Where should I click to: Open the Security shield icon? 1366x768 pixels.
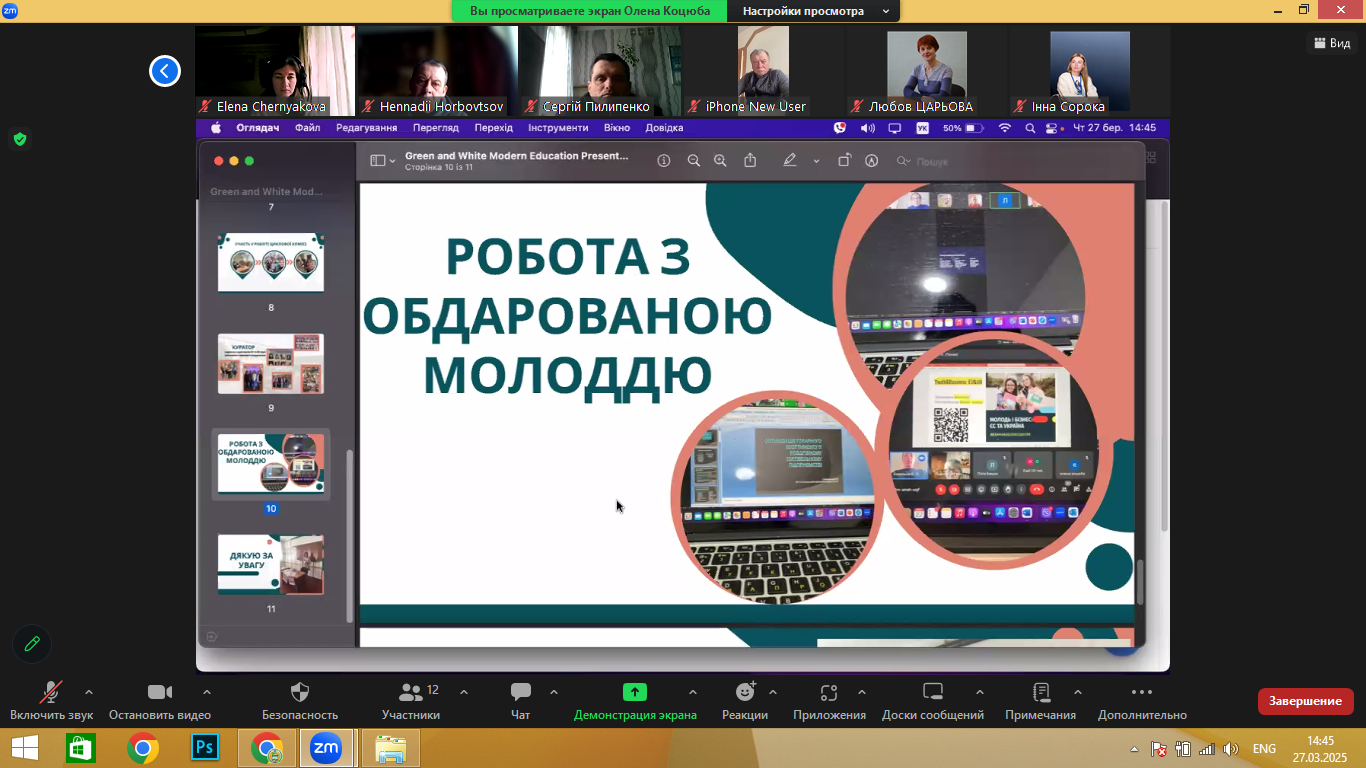pos(299,693)
